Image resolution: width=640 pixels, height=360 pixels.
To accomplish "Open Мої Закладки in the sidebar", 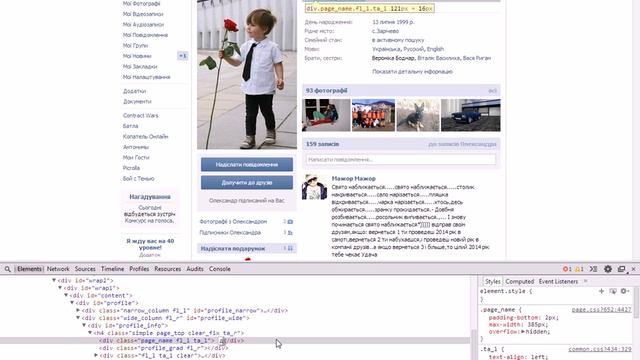I will [x=140, y=67].
